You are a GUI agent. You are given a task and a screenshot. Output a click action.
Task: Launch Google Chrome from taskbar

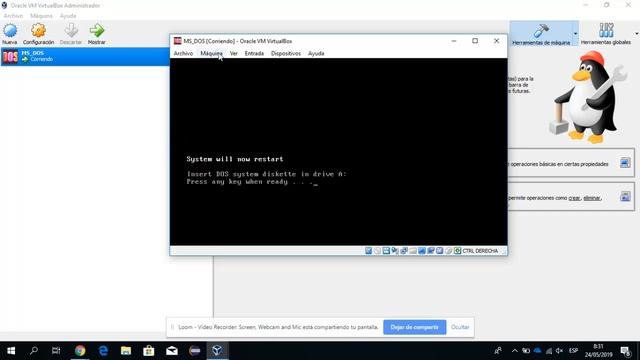coord(80,351)
